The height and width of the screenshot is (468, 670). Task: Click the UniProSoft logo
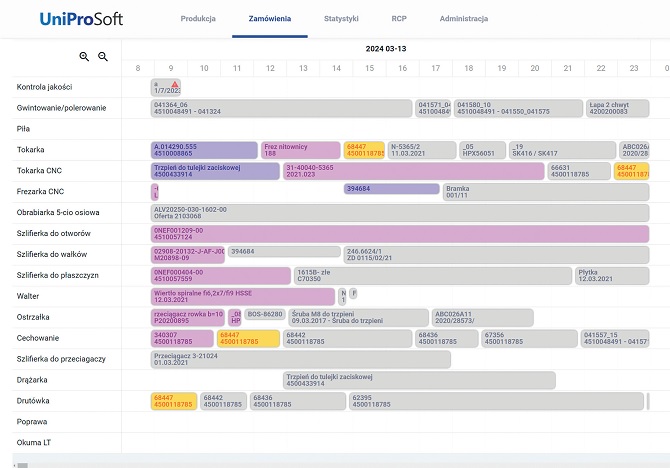(80, 19)
